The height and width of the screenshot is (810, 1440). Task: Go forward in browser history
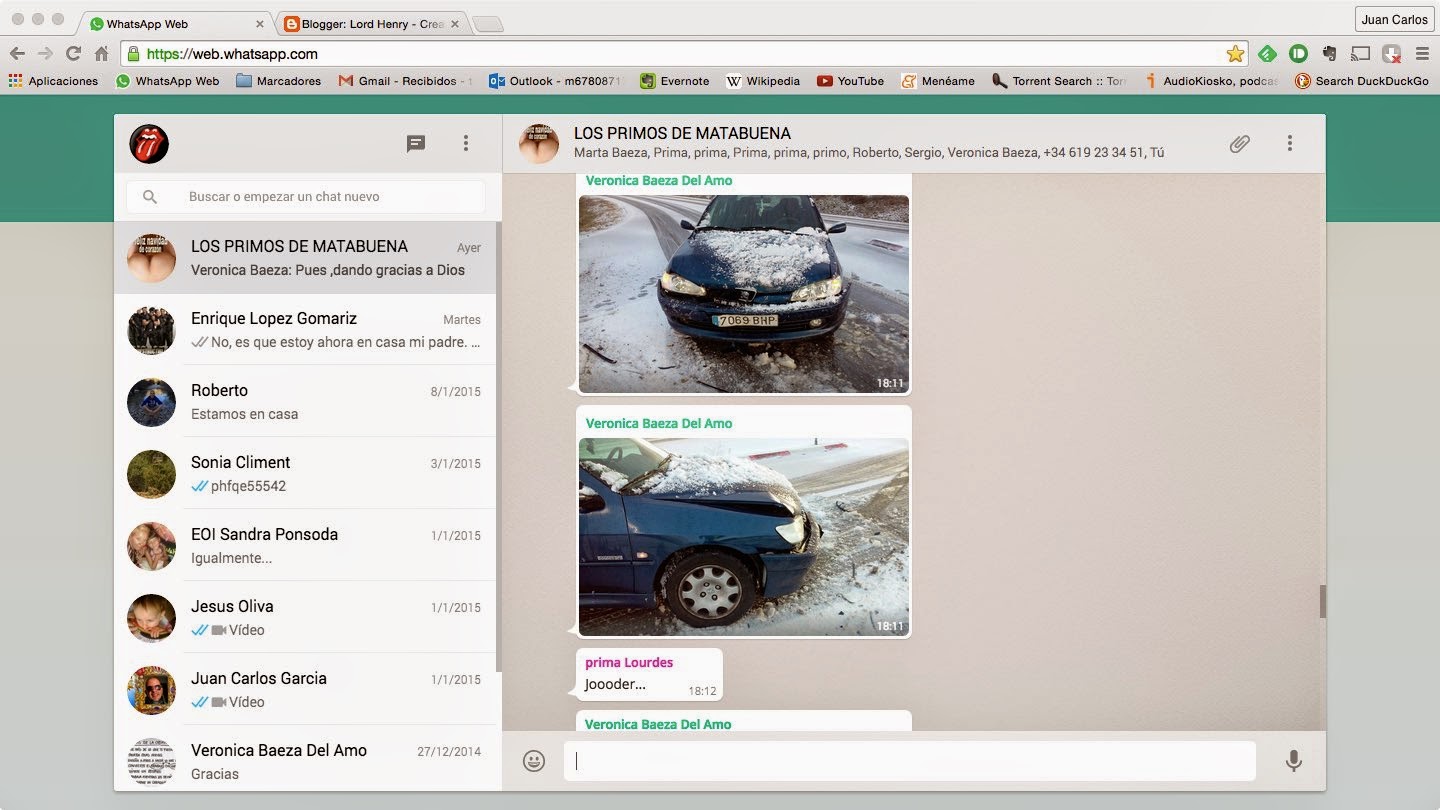45,54
